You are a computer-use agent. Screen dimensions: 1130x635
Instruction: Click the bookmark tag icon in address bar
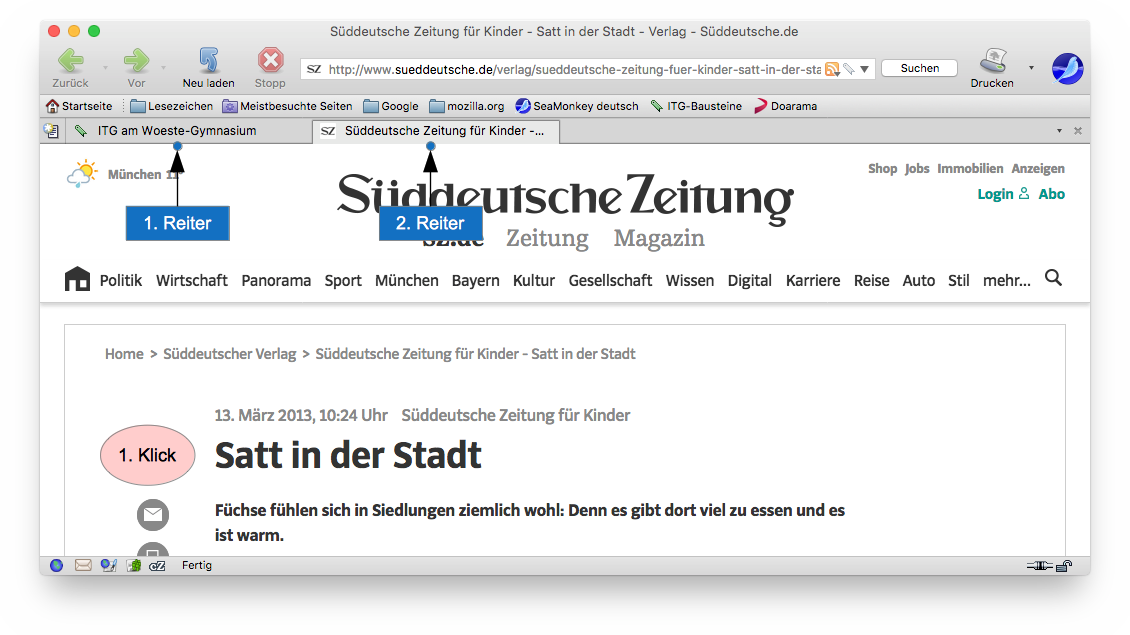849,69
